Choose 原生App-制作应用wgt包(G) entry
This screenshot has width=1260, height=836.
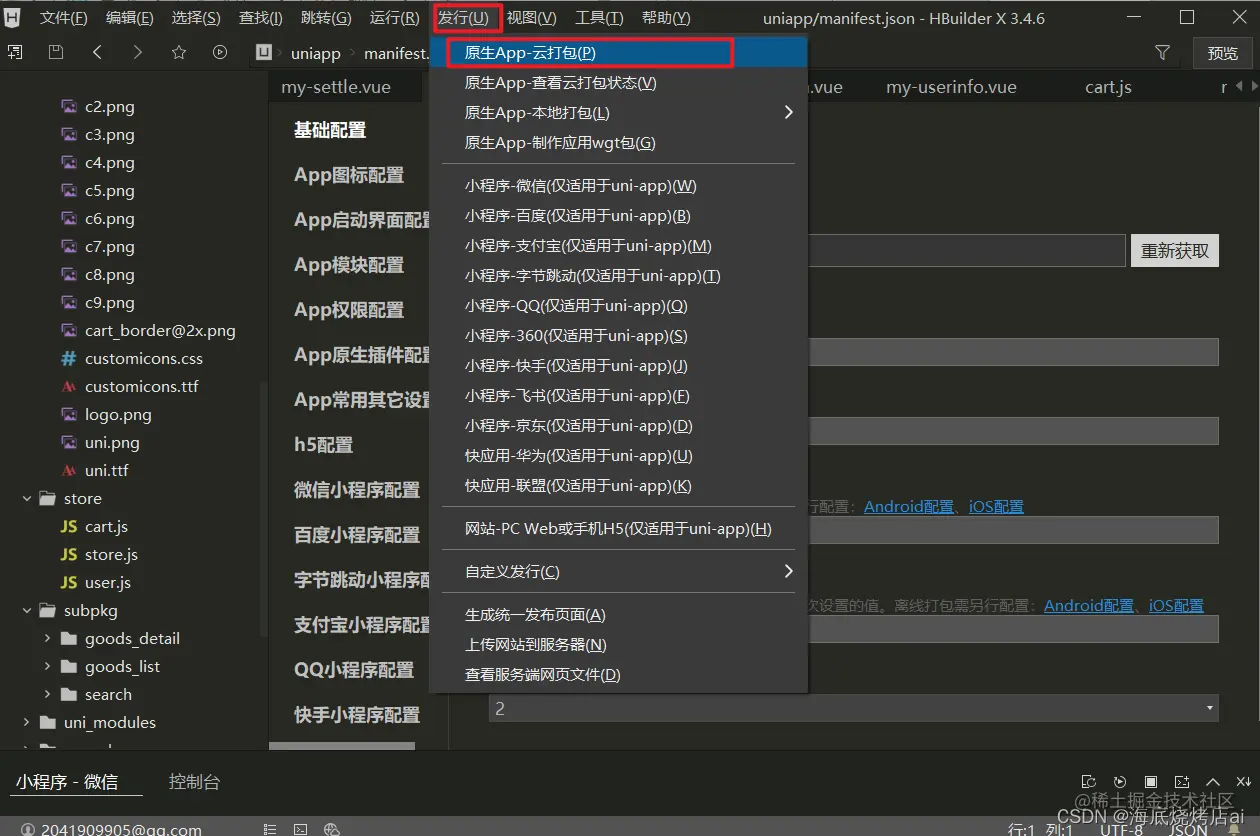[x=618, y=143]
